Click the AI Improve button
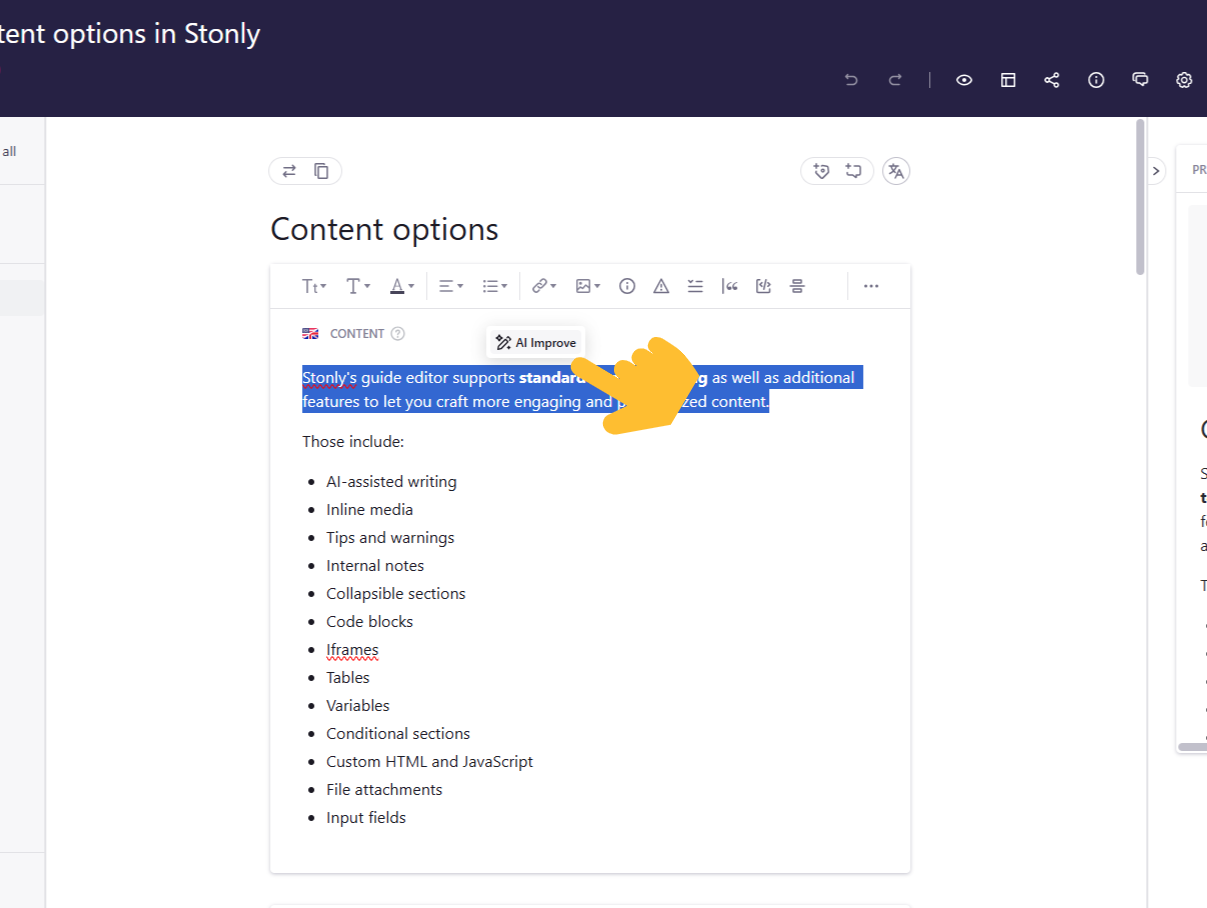Image resolution: width=1207 pixels, height=908 pixels. coord(535,342)
